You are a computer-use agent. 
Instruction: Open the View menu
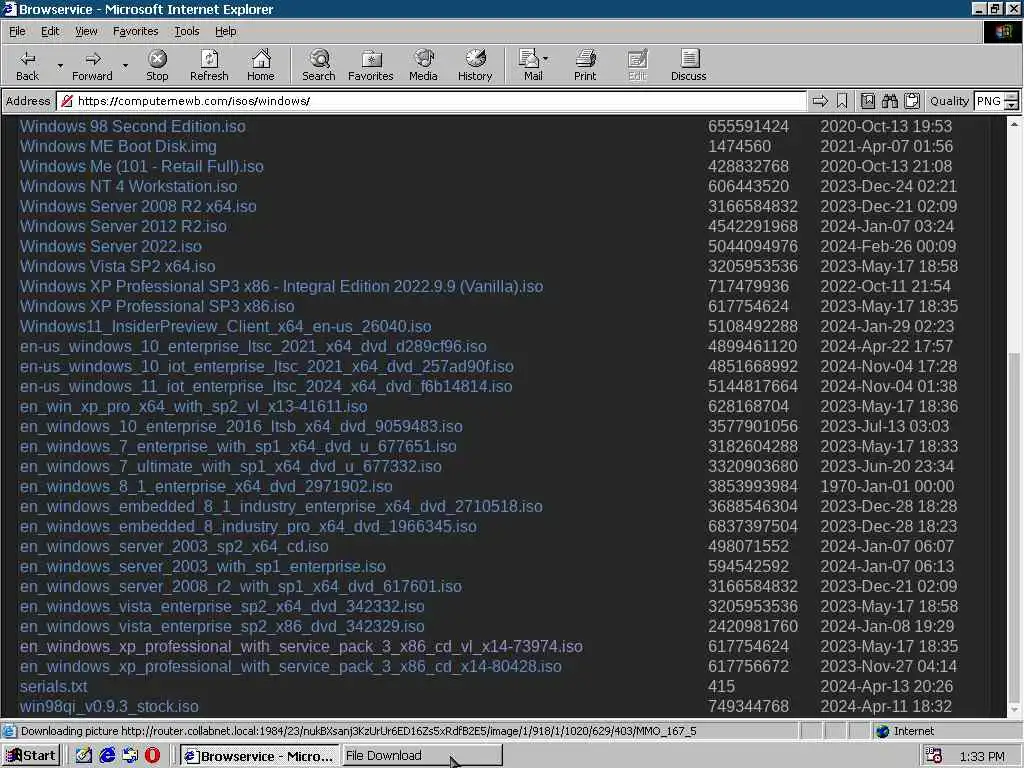click(86, 31)
